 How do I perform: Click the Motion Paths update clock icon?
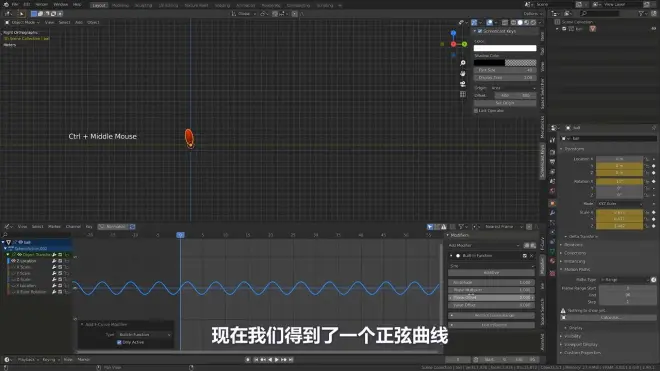(653, 280)
